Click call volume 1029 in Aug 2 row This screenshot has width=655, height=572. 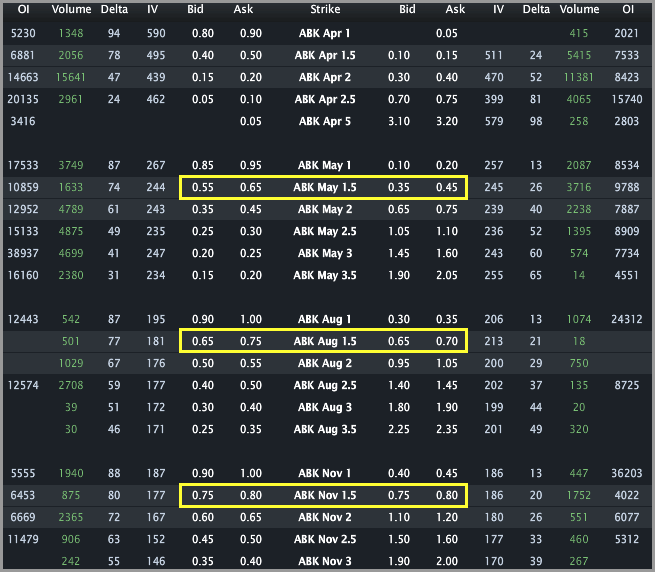click(x=71, y=364)
